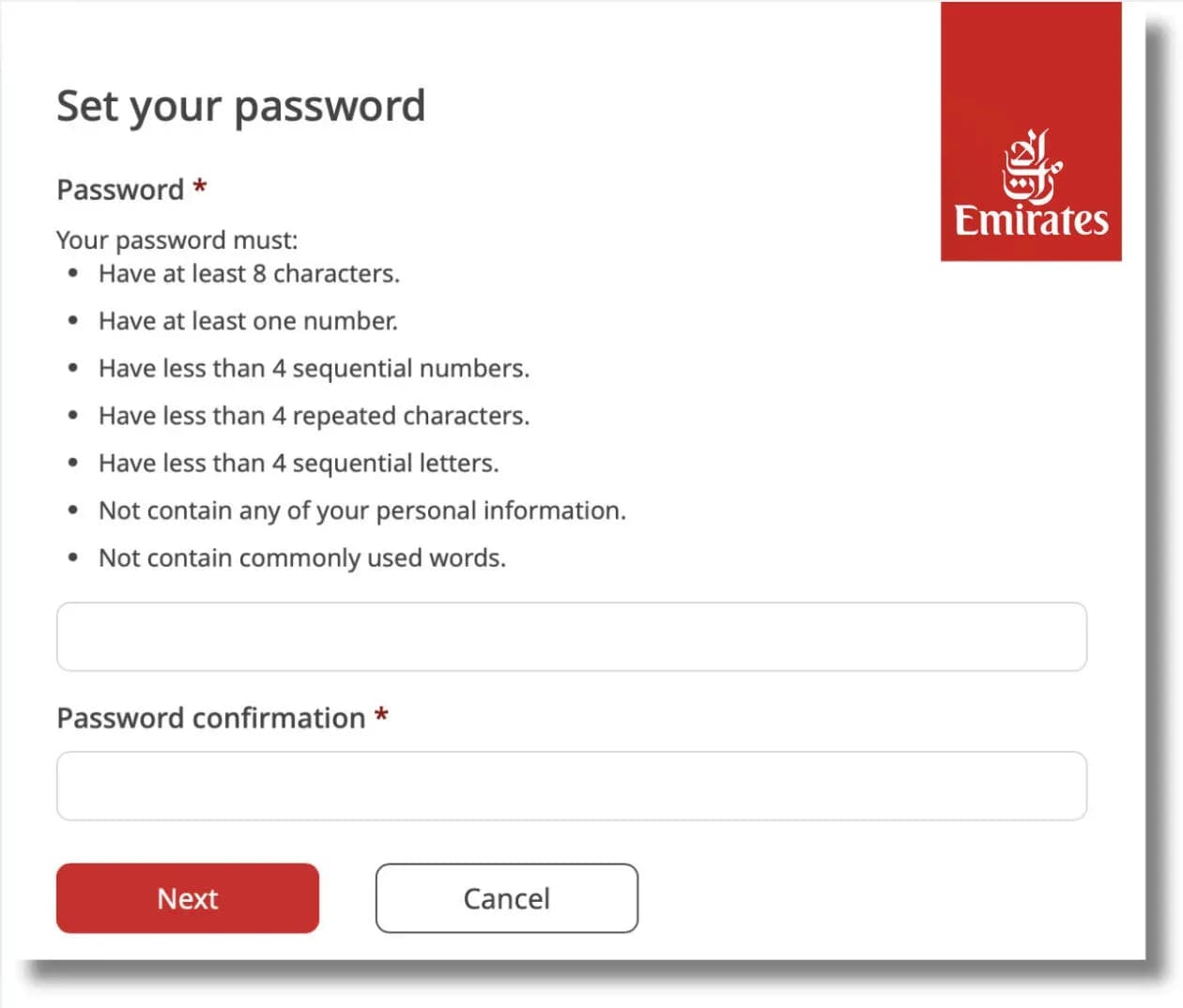Click the bullet beside 'Have less than 4 repeated characters'

pos(73,415)
